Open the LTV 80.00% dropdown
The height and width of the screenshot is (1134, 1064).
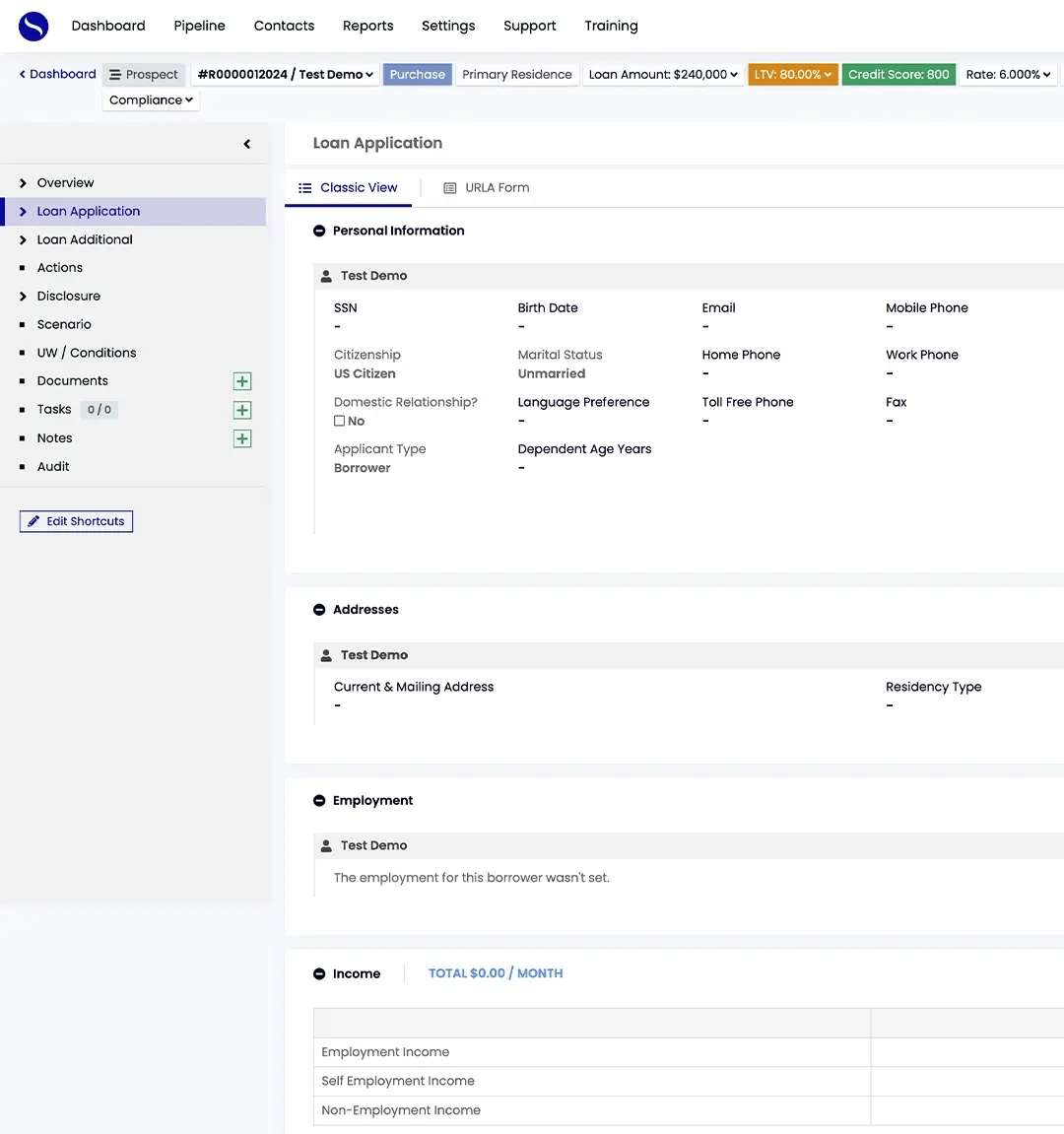point(793,75)
